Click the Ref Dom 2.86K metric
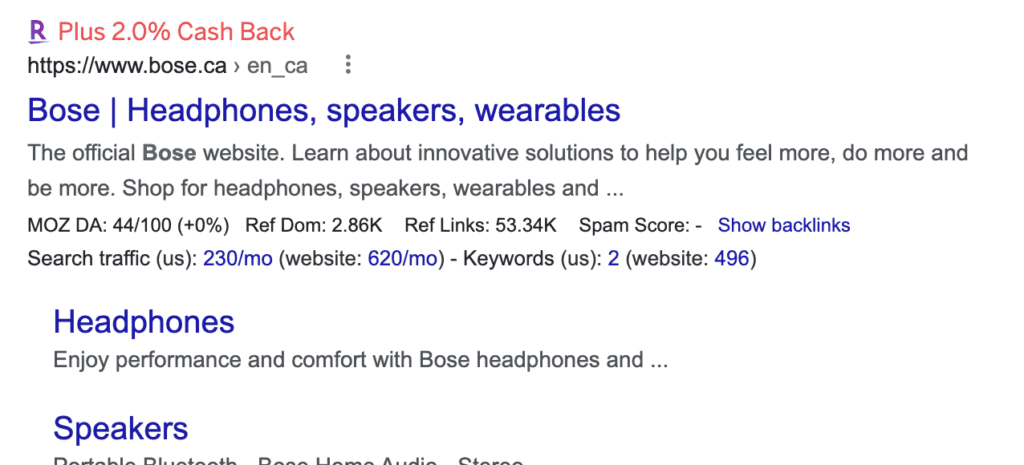Viewport: 1024px width, 465px height. pos(315,225)
